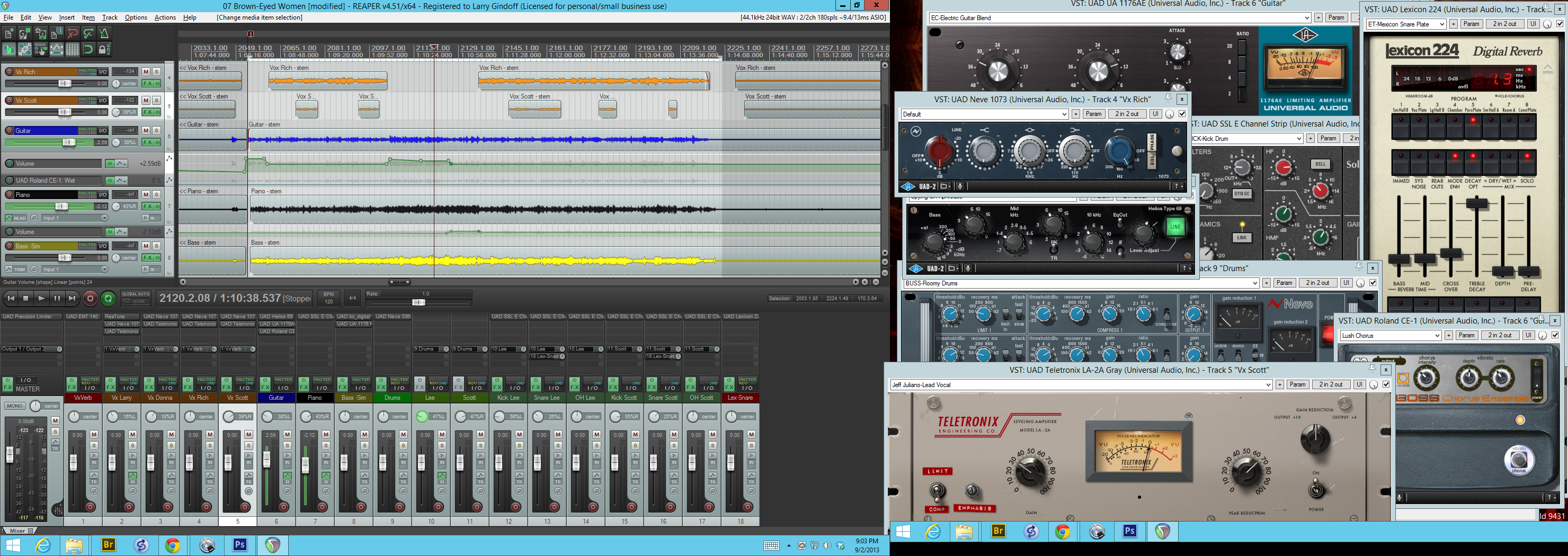Open the Neve 1073 'Default' preset dropdown
The height and width of the screenshot is (556, 1568).
tap(984, 114)
